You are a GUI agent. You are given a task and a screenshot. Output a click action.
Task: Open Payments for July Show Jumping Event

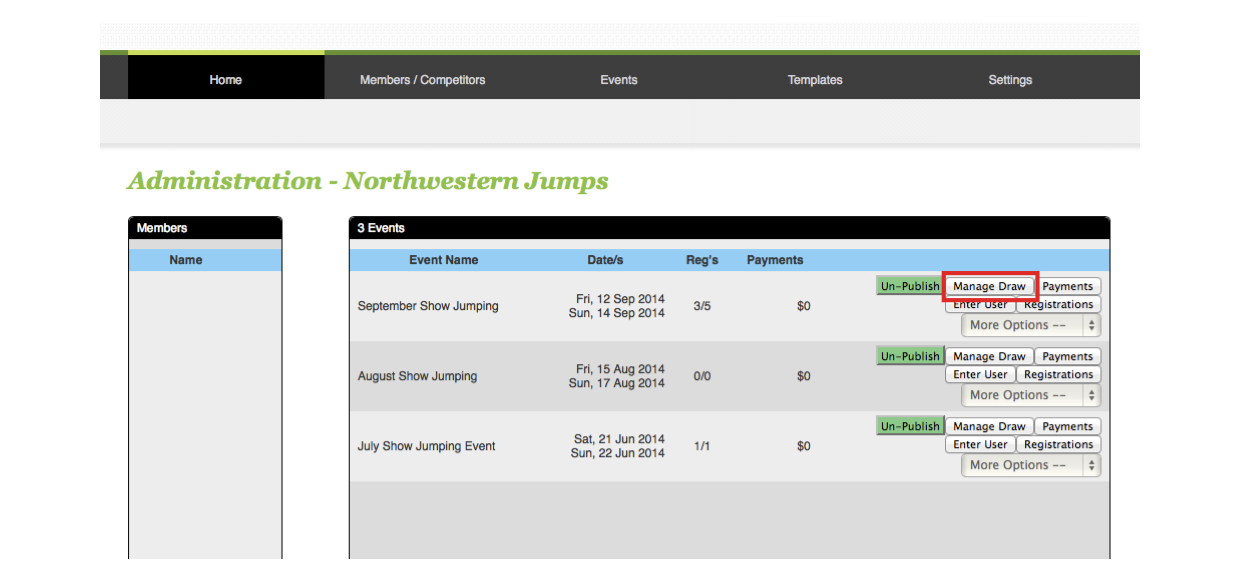(x=1067, y=426)
